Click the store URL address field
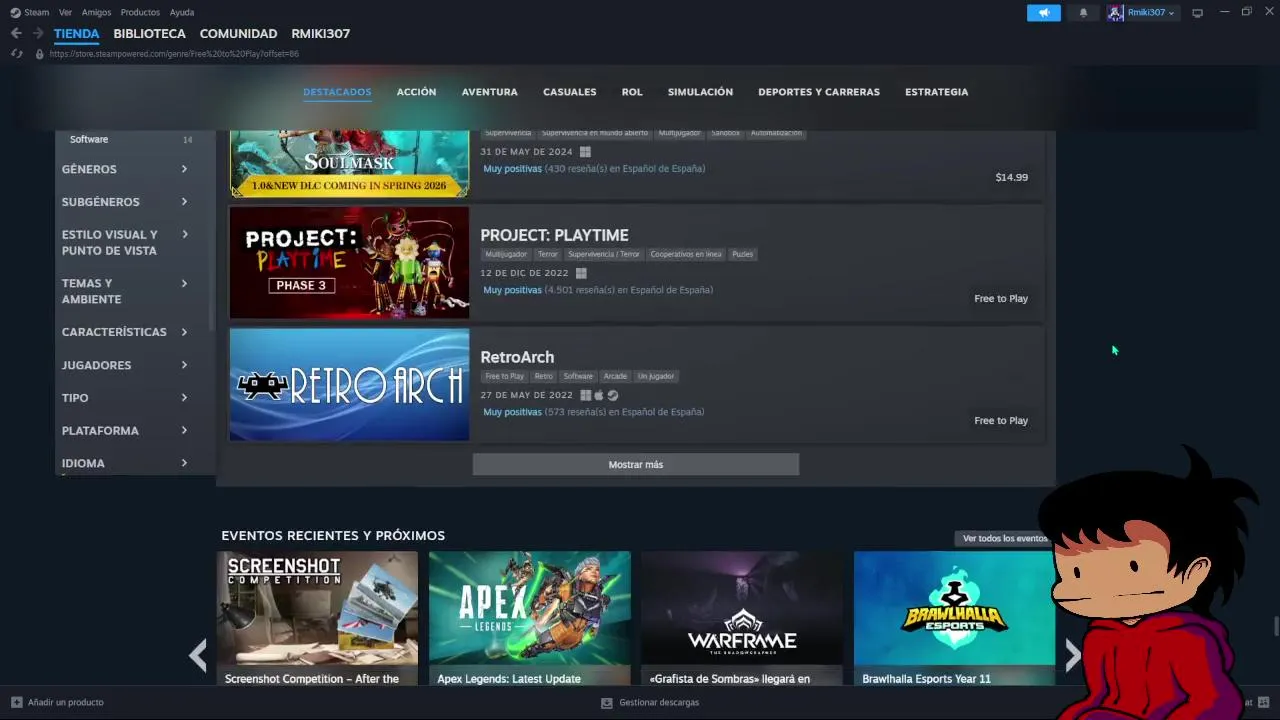 [174, 54]
